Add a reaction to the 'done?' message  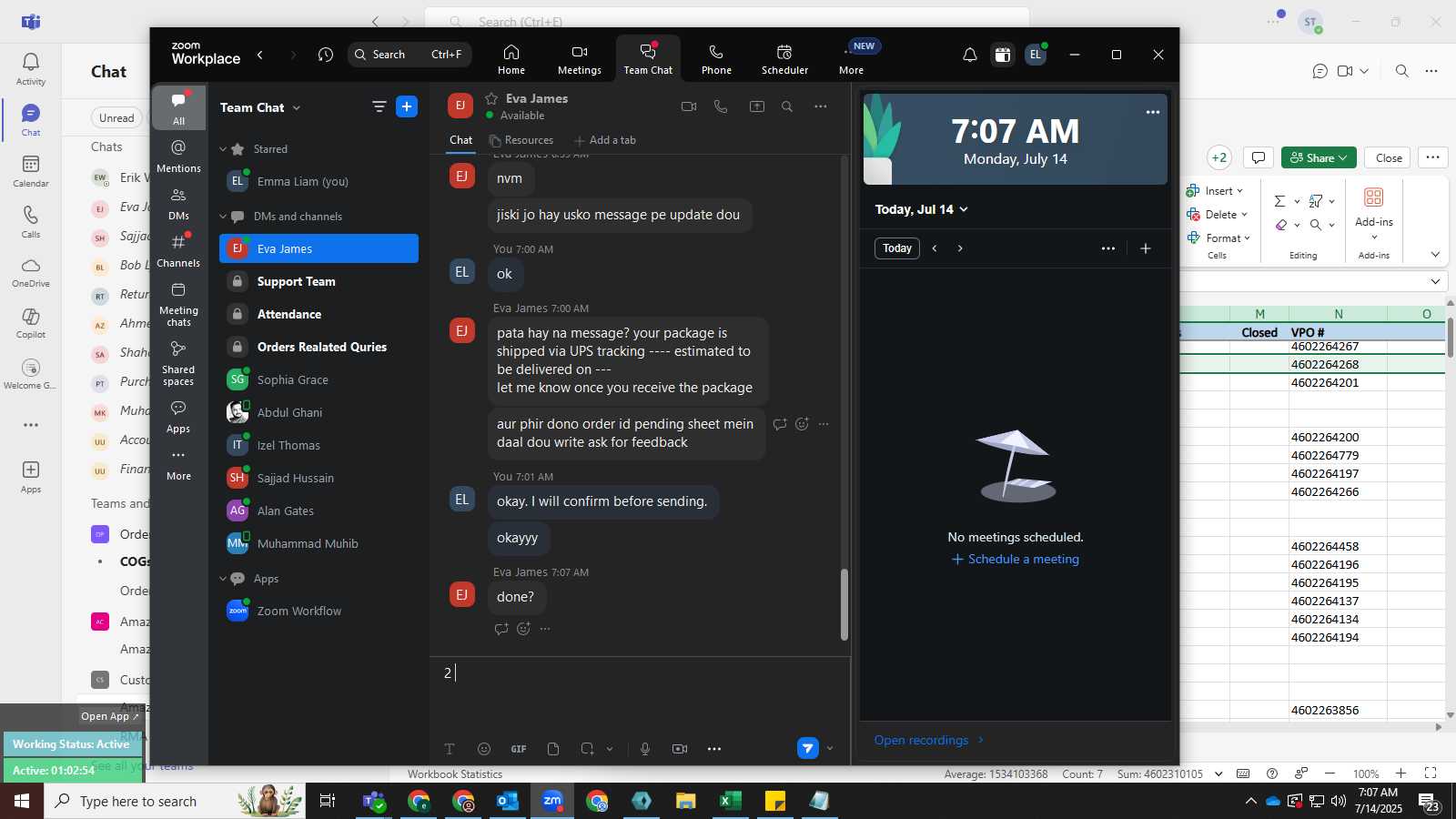pos(523,629)
